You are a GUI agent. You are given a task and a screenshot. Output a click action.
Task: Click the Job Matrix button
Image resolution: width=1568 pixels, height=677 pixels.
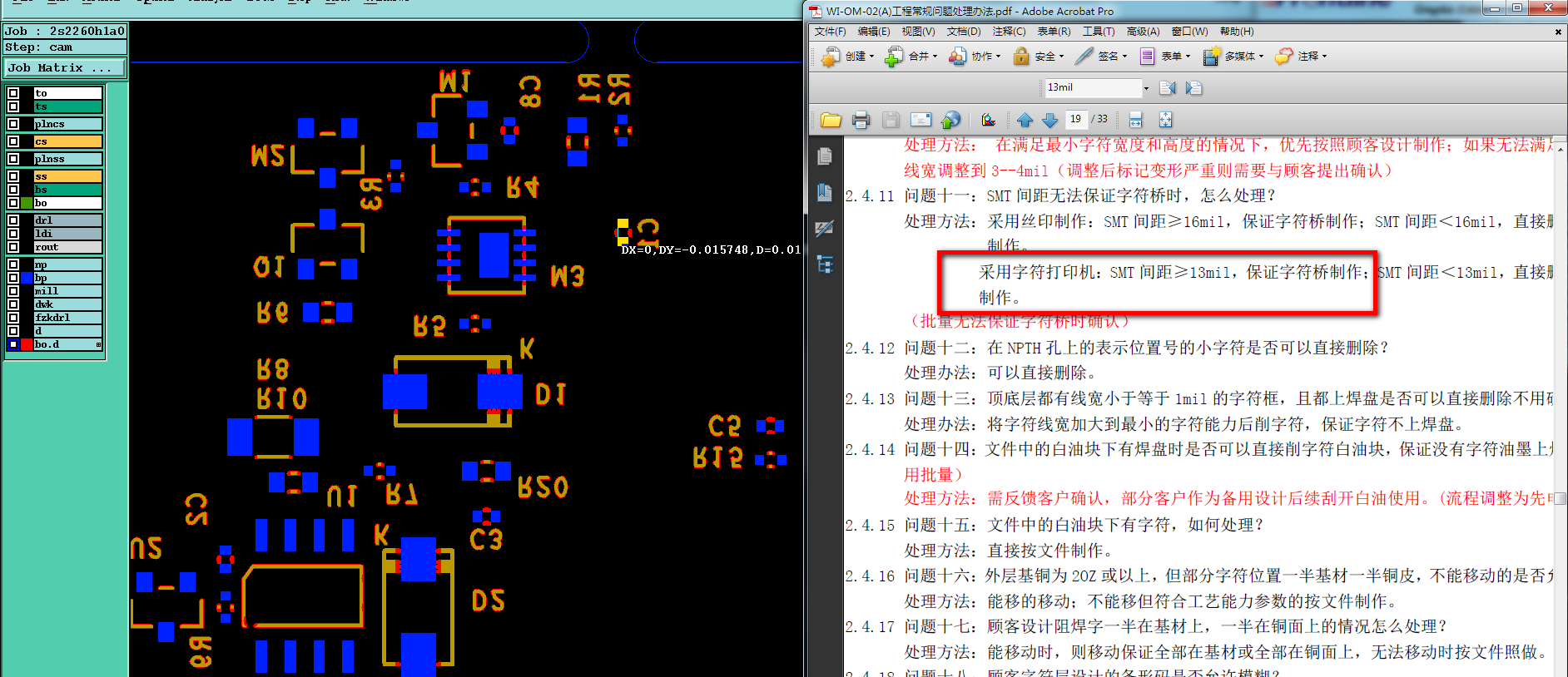(x=65, y=67)
